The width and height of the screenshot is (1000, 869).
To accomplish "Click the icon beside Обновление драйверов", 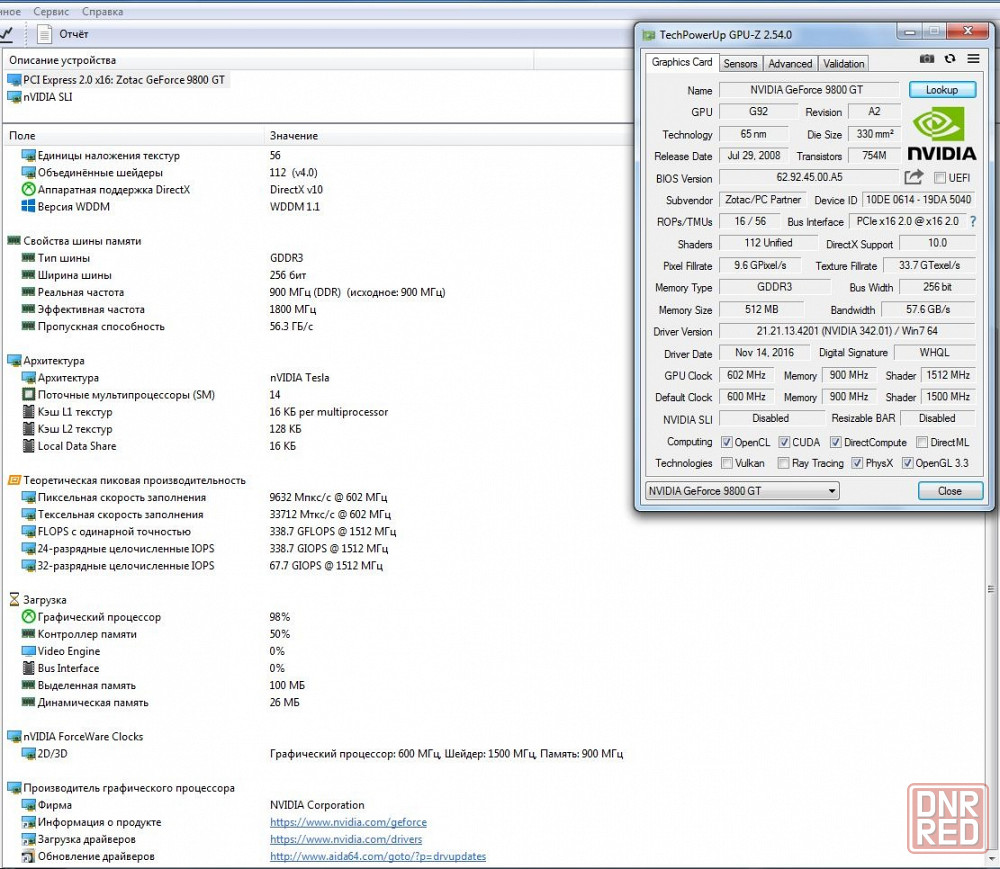I will (28, 857).
